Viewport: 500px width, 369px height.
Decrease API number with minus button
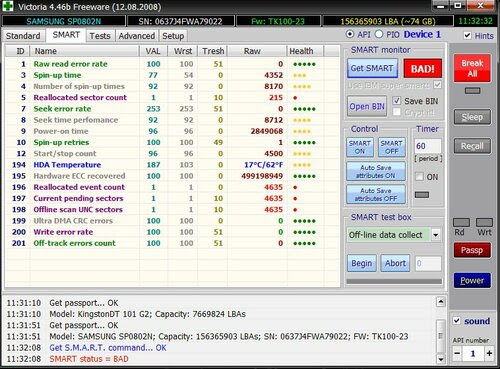coord(457,353)
